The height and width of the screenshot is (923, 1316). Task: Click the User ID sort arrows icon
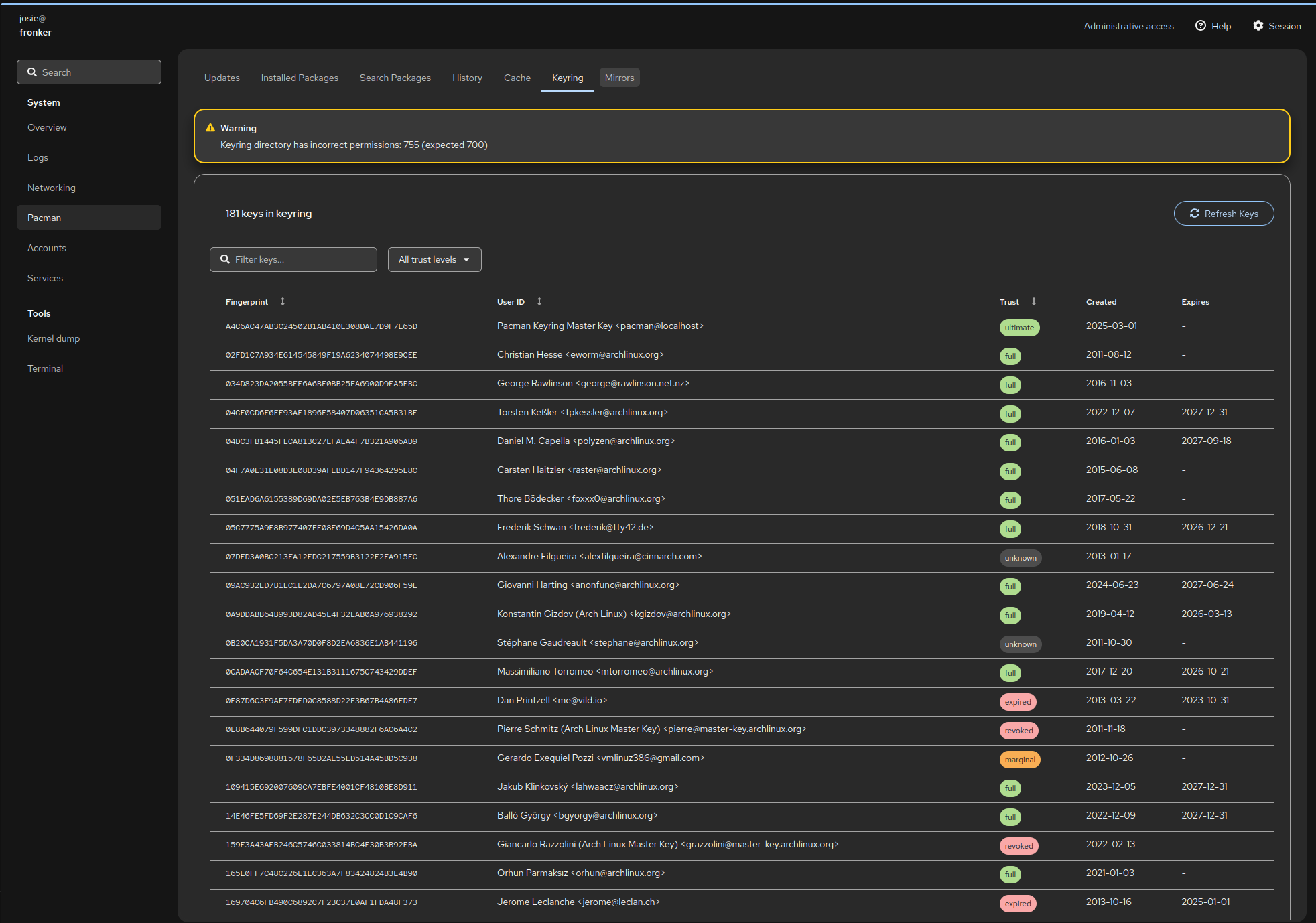(x=539, y=301)
